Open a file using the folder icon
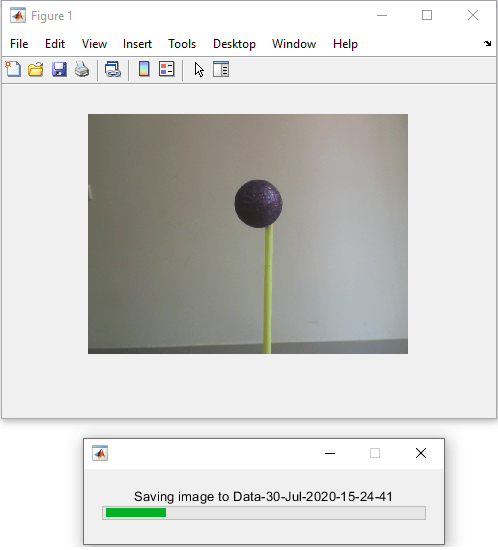 [36, 69]
